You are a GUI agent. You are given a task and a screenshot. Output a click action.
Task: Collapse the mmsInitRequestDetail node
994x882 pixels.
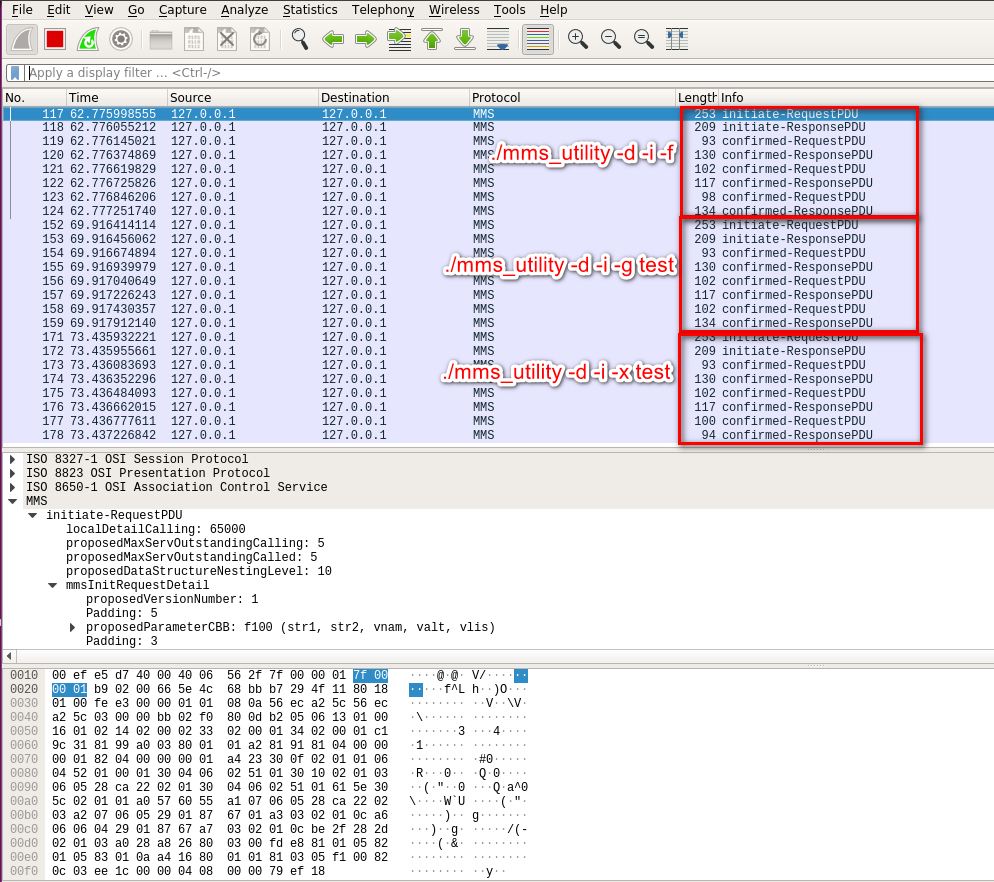point(53,585)
